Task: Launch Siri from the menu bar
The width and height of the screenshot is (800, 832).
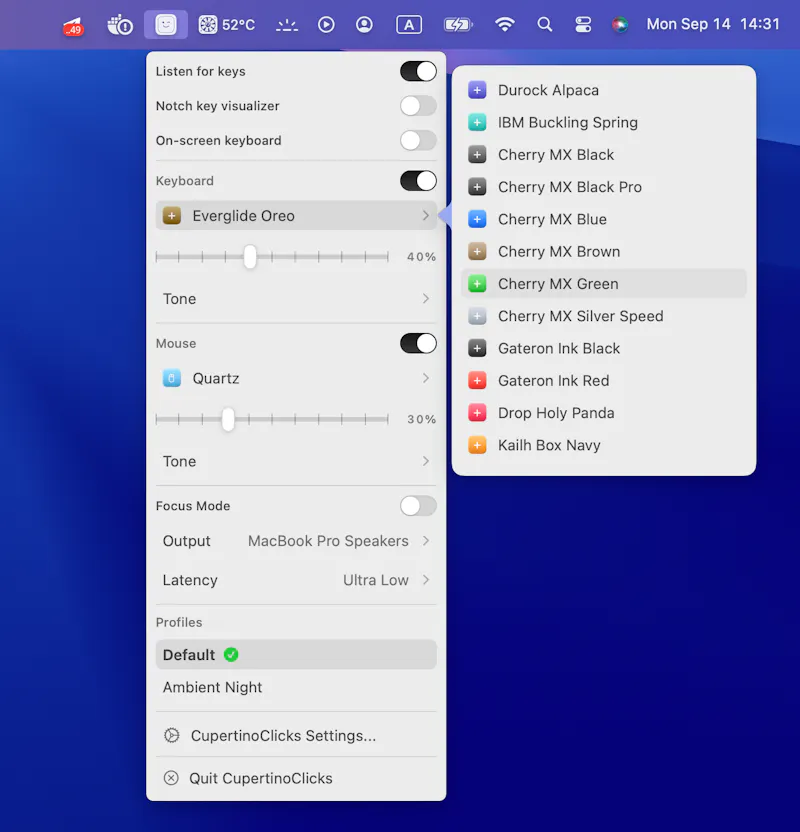Action: point(620,24)
